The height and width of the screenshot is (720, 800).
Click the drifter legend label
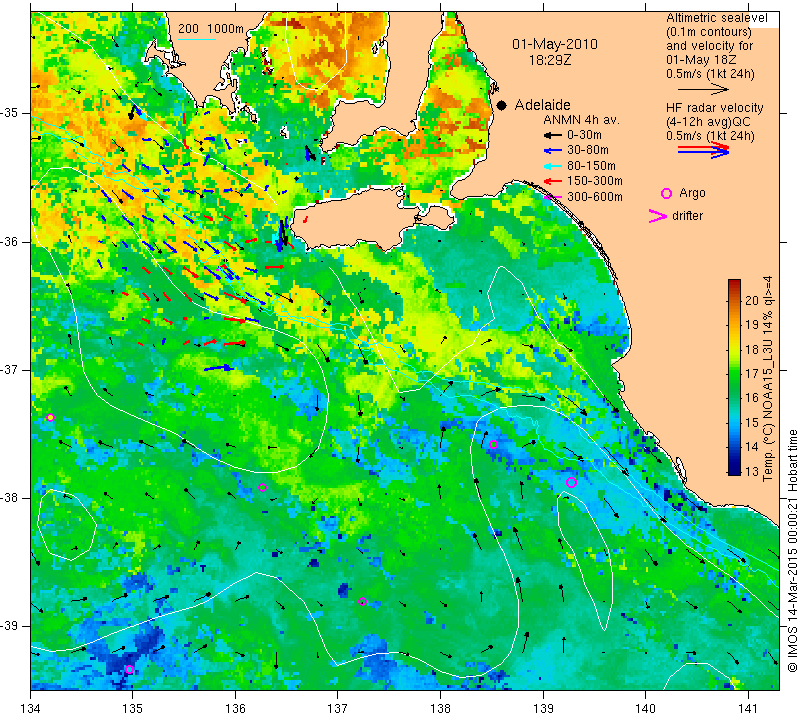tap(687, 216)
